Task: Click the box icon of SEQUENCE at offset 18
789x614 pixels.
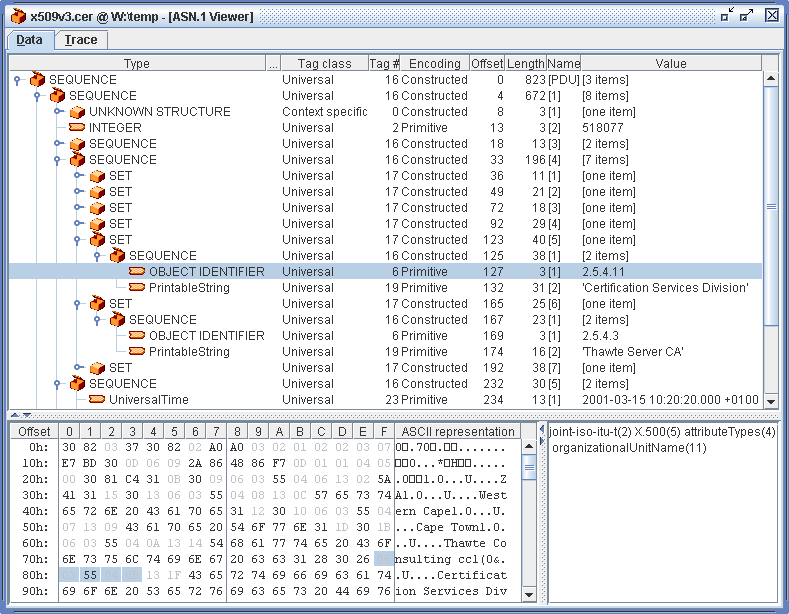Action: pos(77,144)
